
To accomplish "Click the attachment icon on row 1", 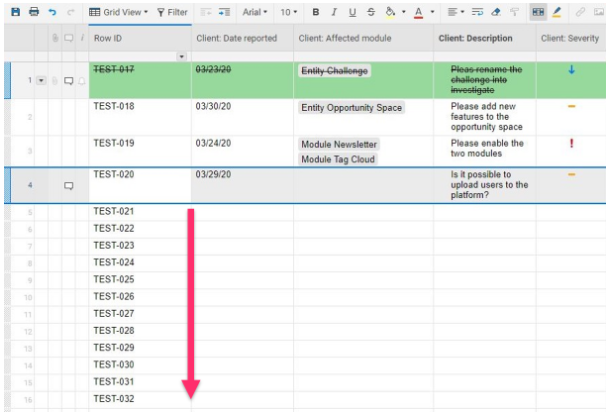I will coord(55,81).
